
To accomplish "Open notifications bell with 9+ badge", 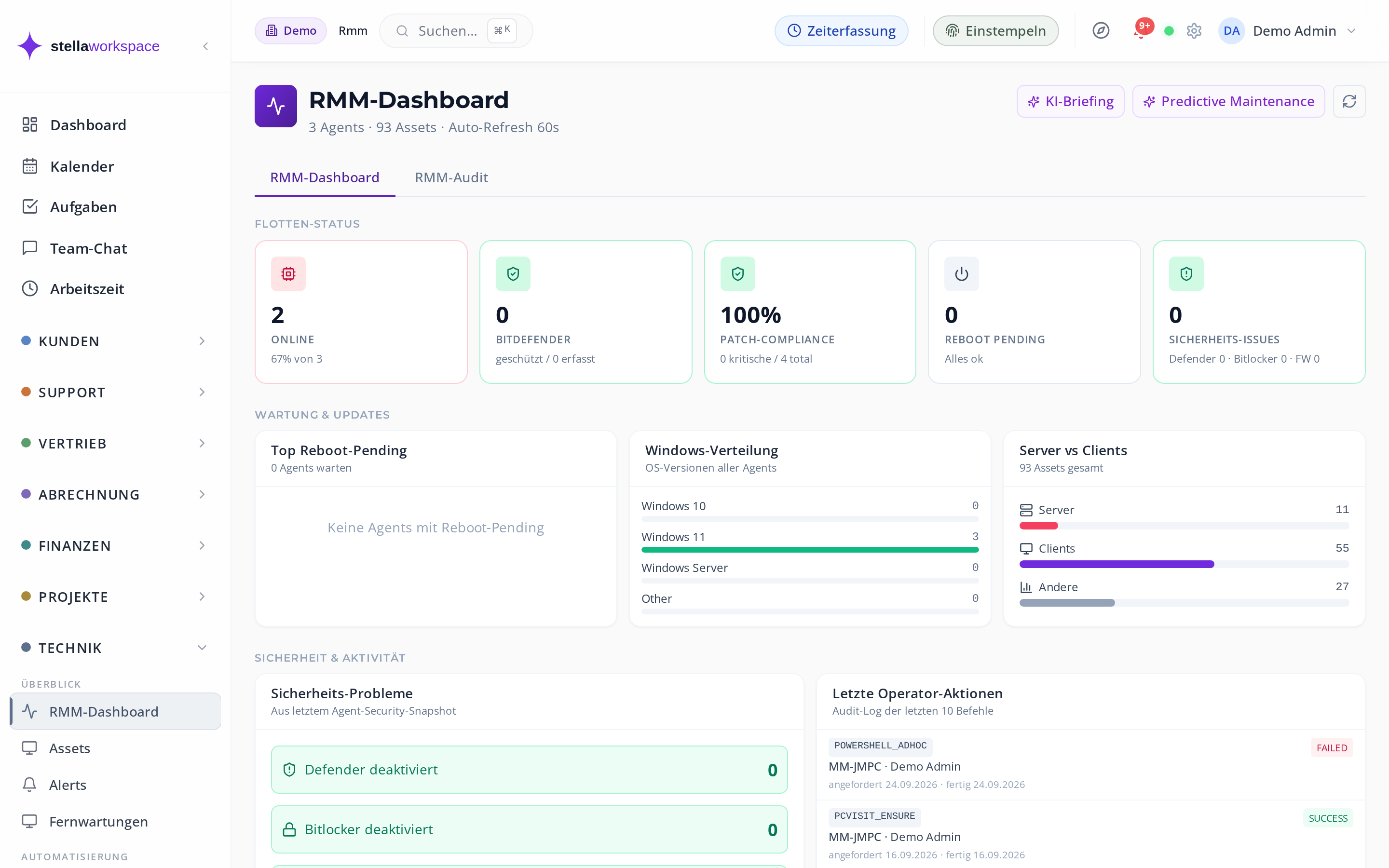I will coord(1142,30).
